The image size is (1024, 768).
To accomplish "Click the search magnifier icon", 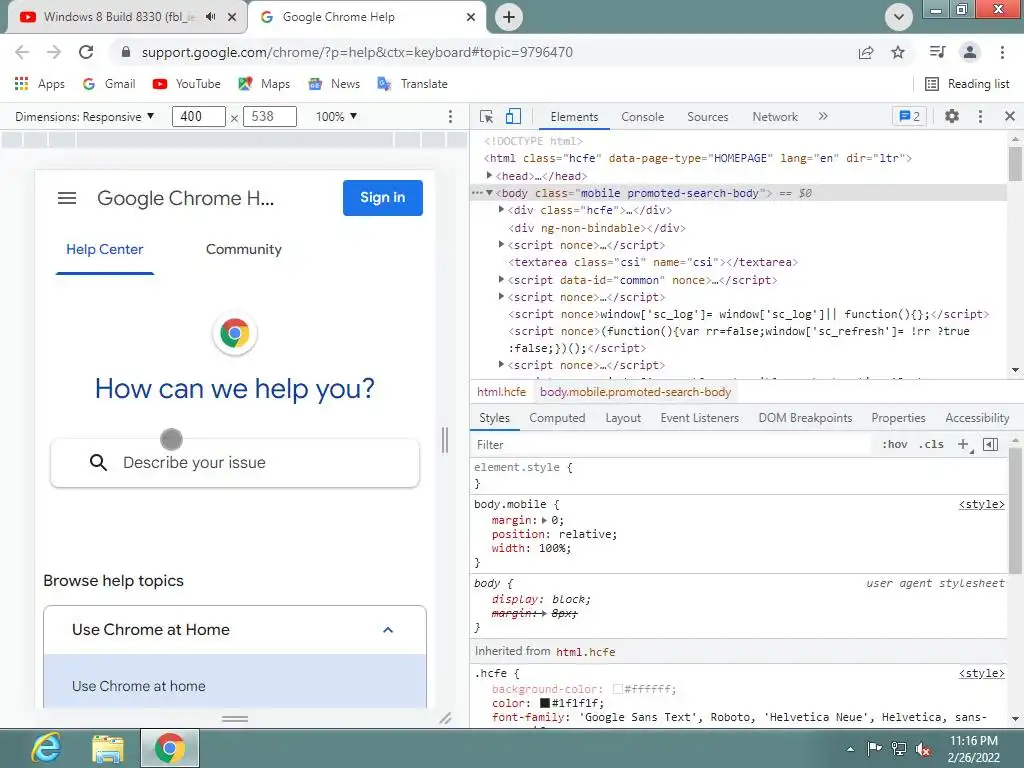I will coord(98,462).
